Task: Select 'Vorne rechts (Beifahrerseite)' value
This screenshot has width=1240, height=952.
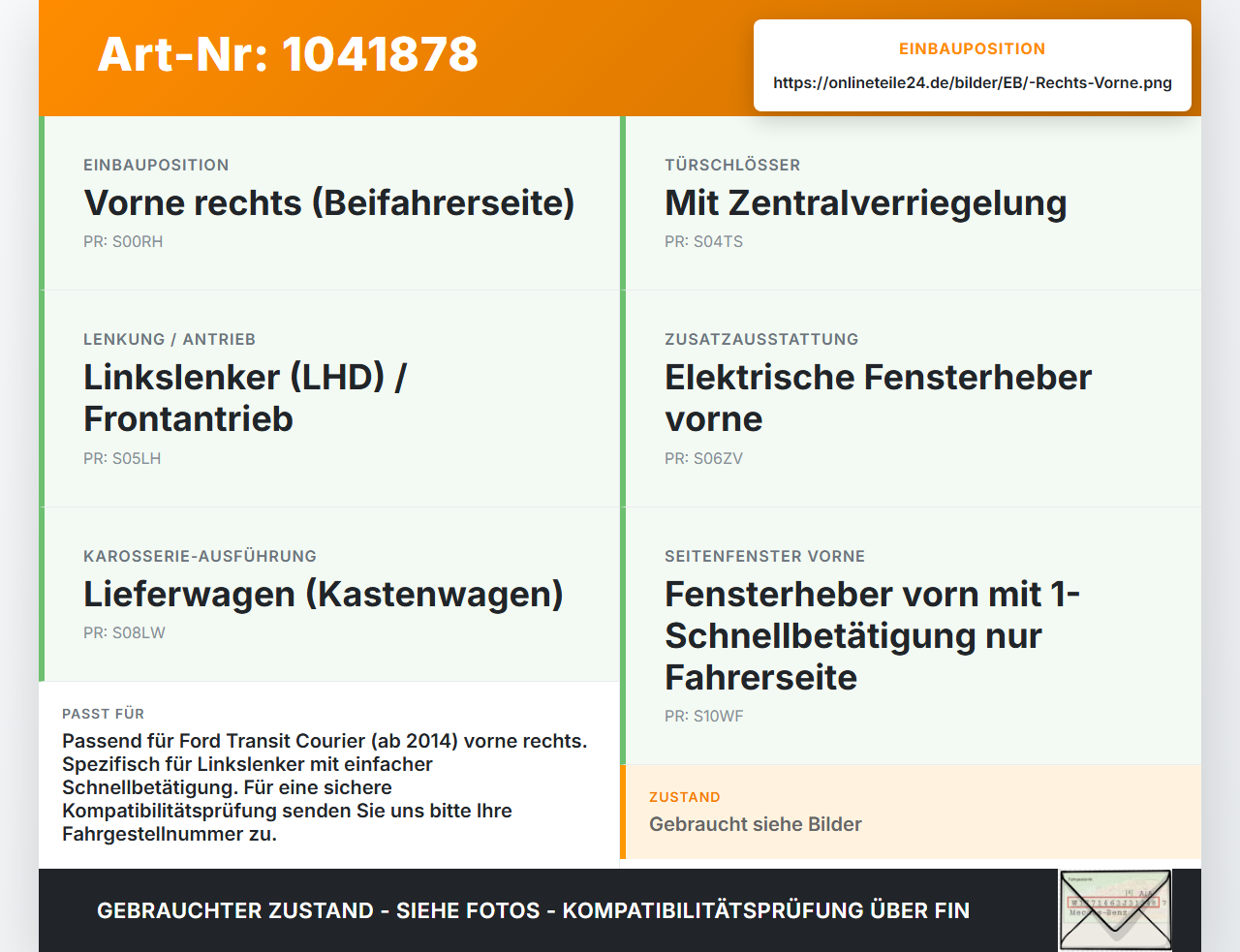Action: click(x=329, y=203)
